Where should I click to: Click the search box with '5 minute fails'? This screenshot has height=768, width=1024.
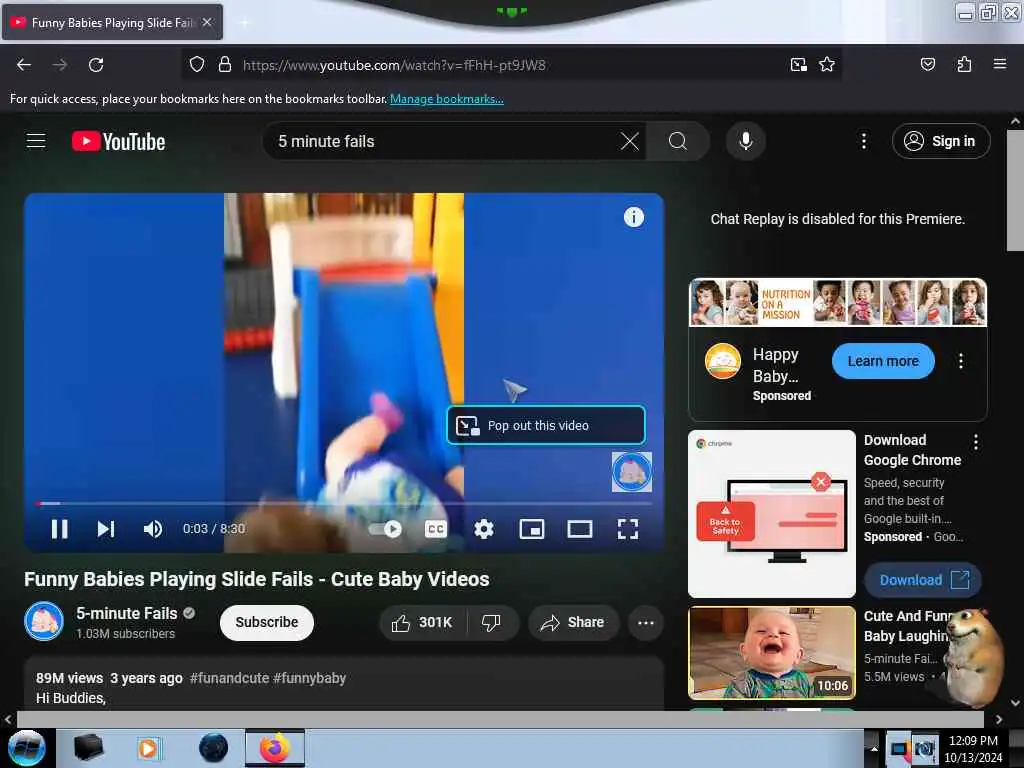444,141
